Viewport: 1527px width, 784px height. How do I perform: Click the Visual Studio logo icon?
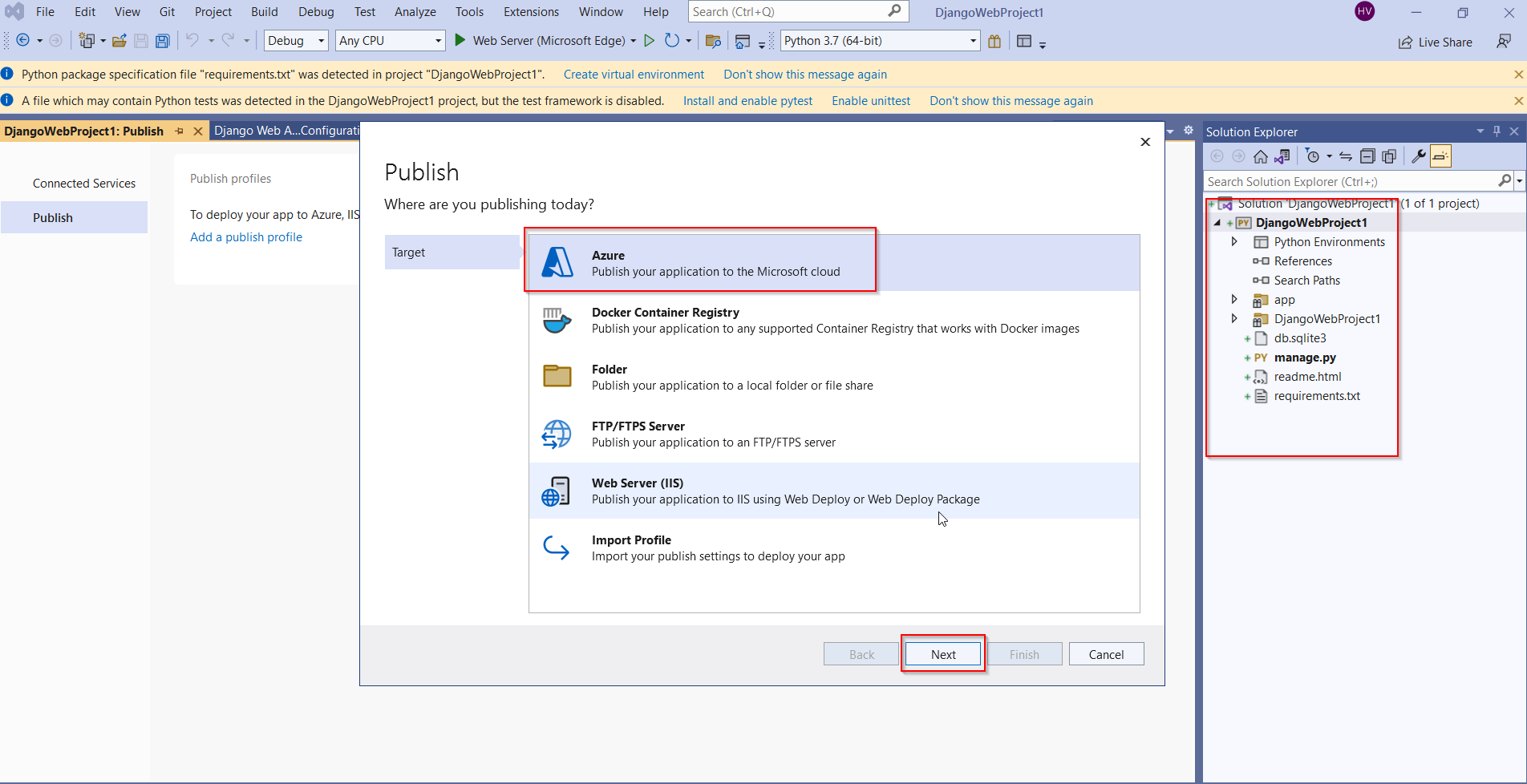(x=14, y=12)
